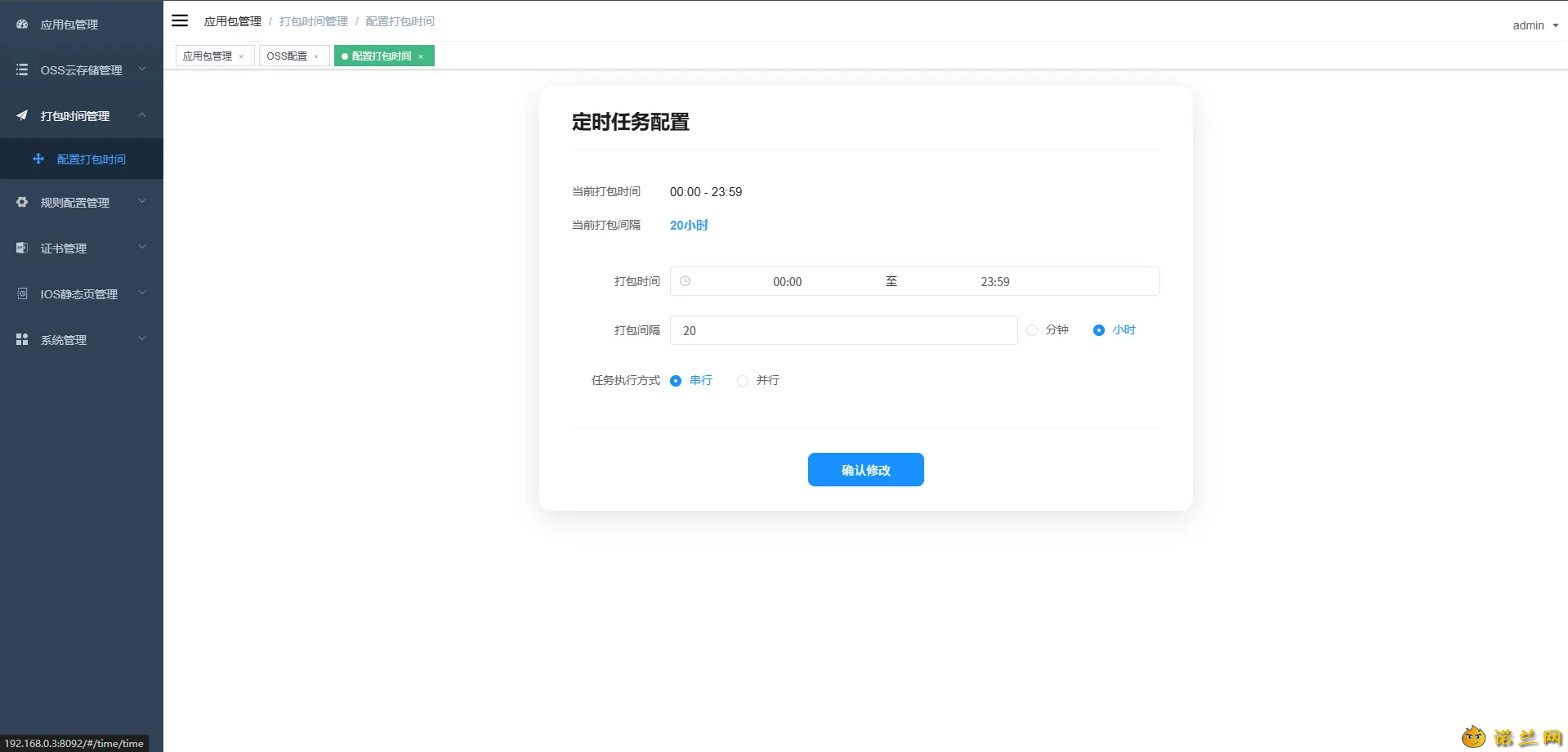Expand 证书管理 menu chevron
Viewport: 1568px width, 752px height.
(142, 248)
